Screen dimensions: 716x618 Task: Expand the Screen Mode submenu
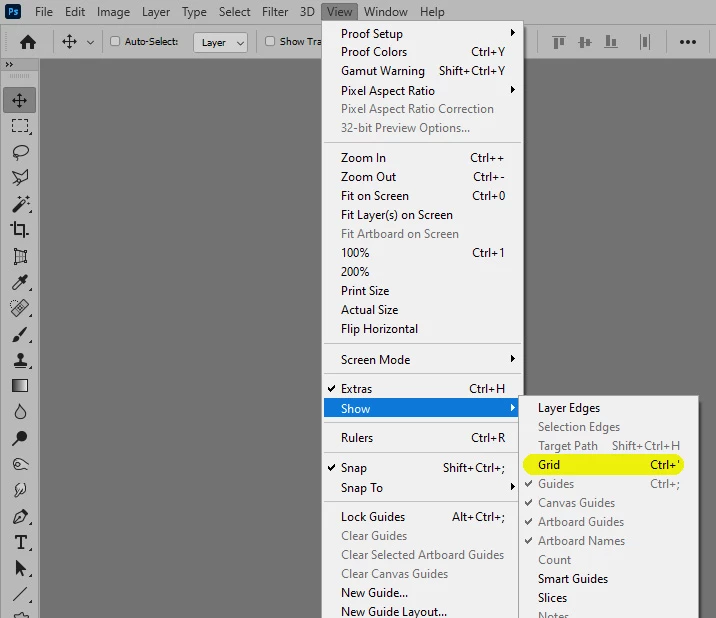[x=423, y=359]
